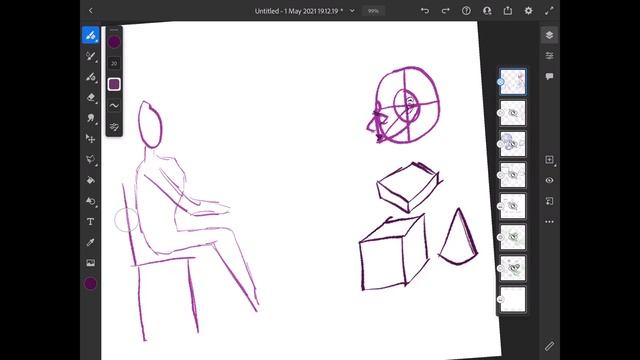Select the bottom white background layer thumbnail
The image size is (640, 360).
coord(513,300)
